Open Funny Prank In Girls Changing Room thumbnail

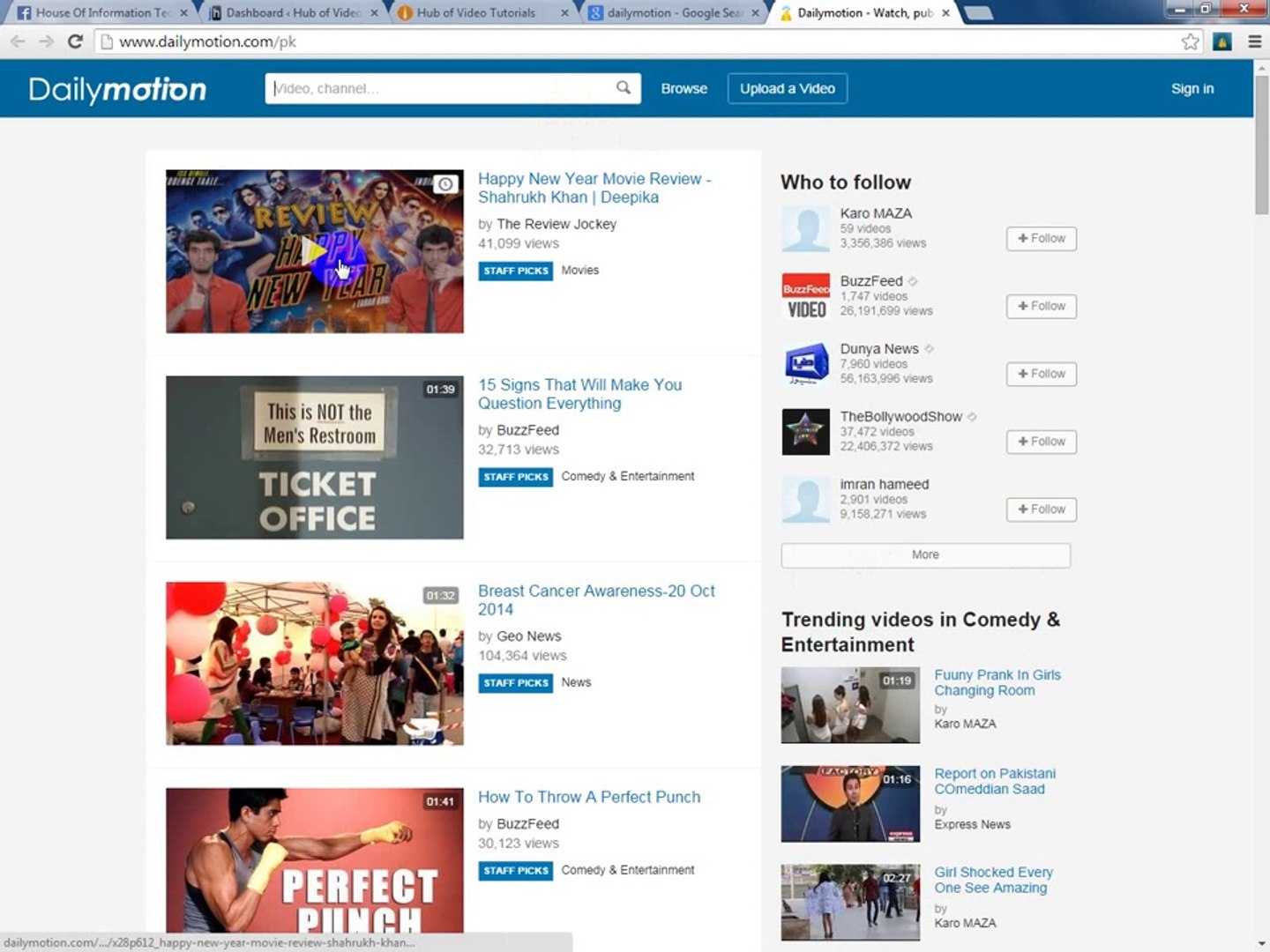[850, 705]
